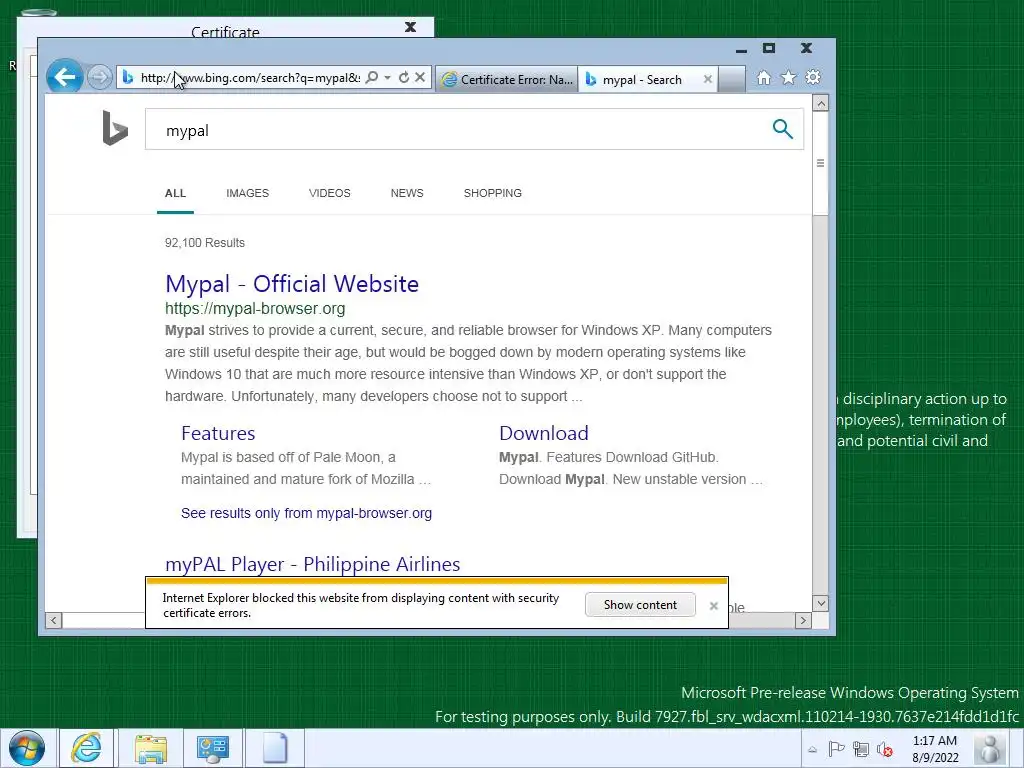Refresh the page with the reload icon
The image size is (1024, 768).
404,78
